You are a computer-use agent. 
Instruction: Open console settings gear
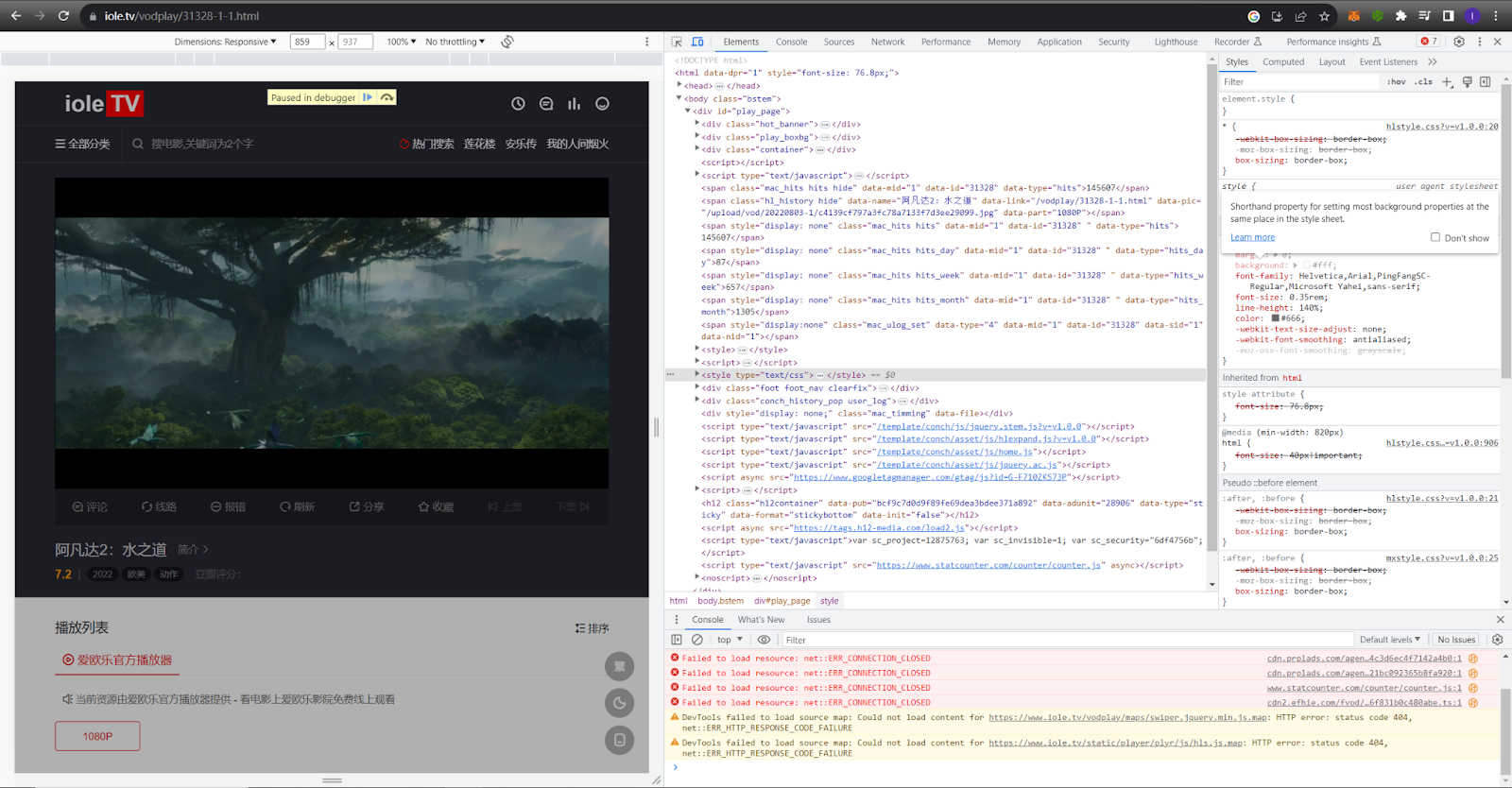(x=1498, y=640)
